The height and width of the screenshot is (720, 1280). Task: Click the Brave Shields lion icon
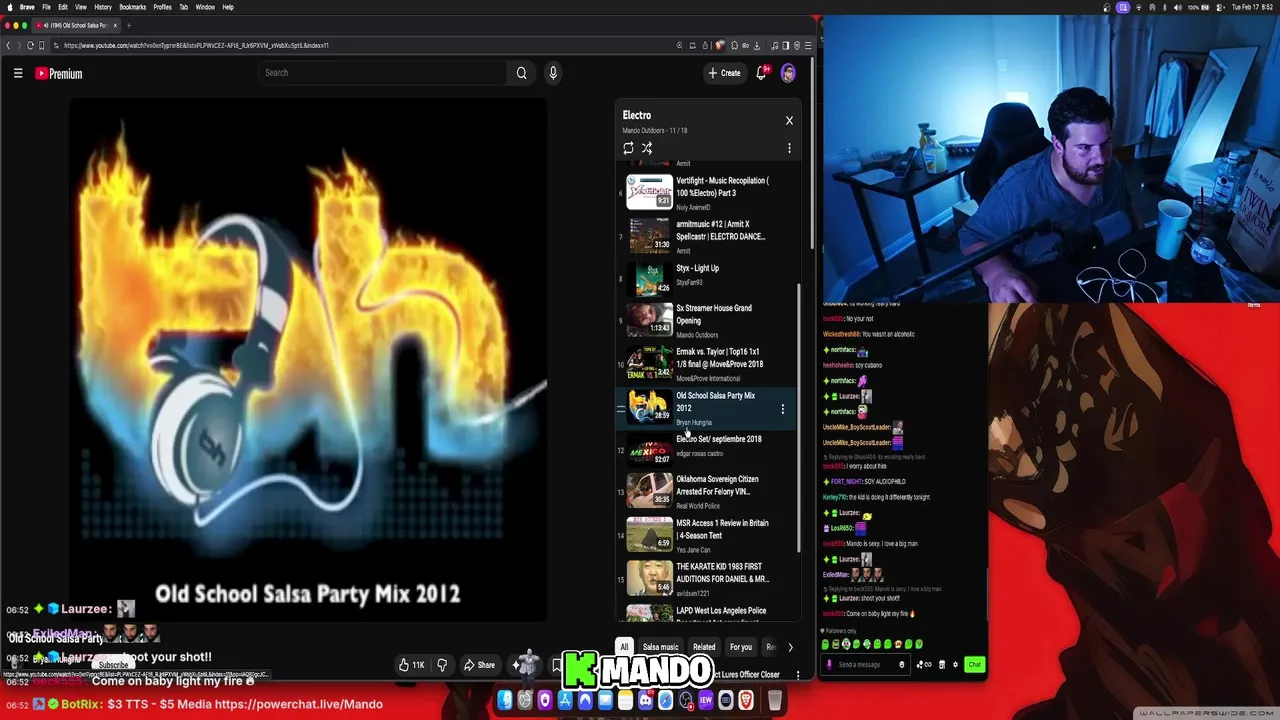click(719, 45)
